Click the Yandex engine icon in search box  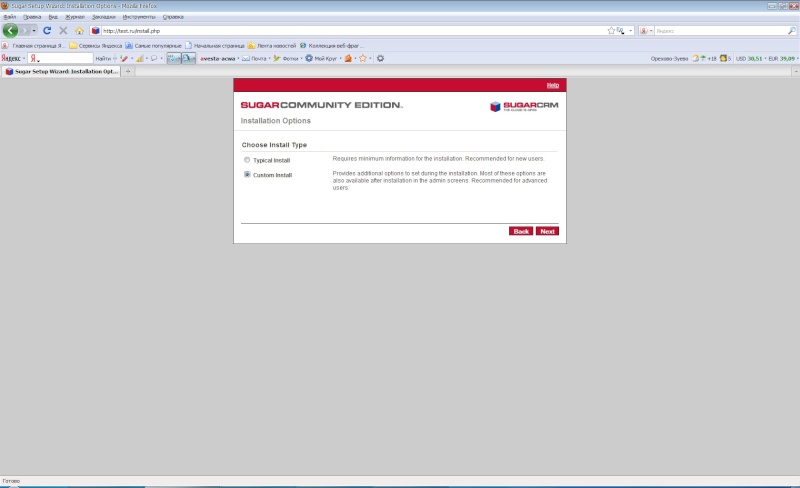(643, 31)
